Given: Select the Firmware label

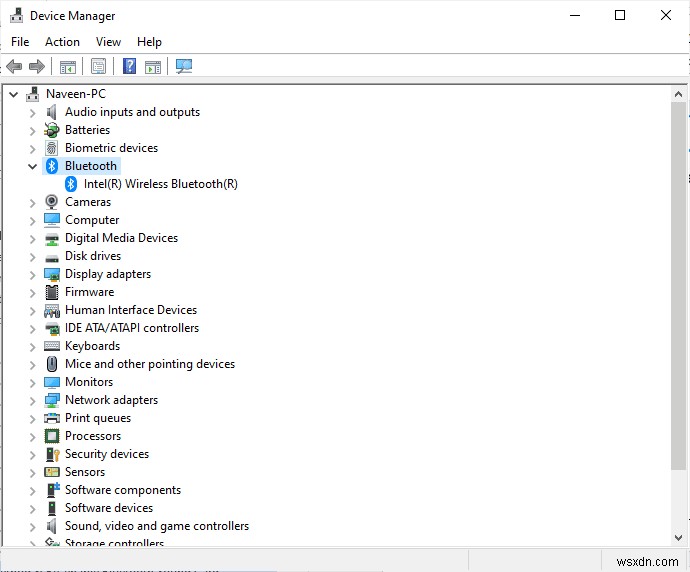Looking at the screenshot, I should coord(89,292).
